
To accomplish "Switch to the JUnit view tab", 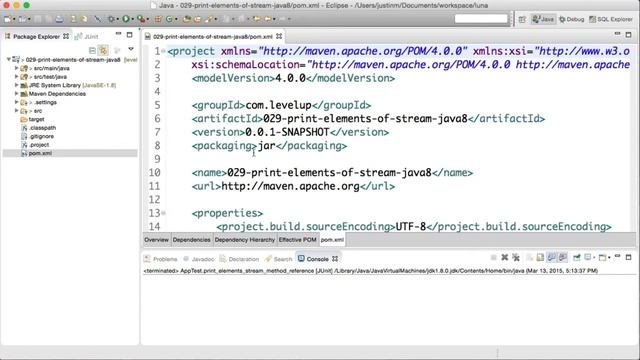I will [87, 36].
